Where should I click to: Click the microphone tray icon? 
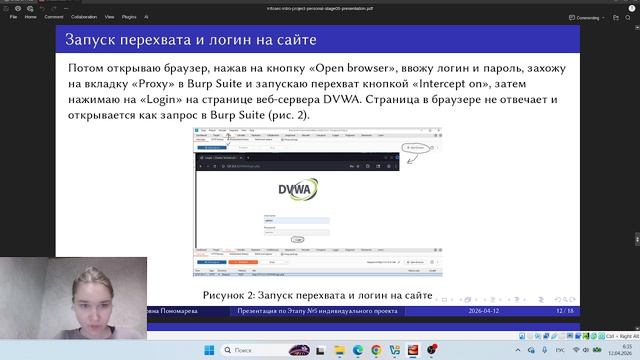click(544, 350)
